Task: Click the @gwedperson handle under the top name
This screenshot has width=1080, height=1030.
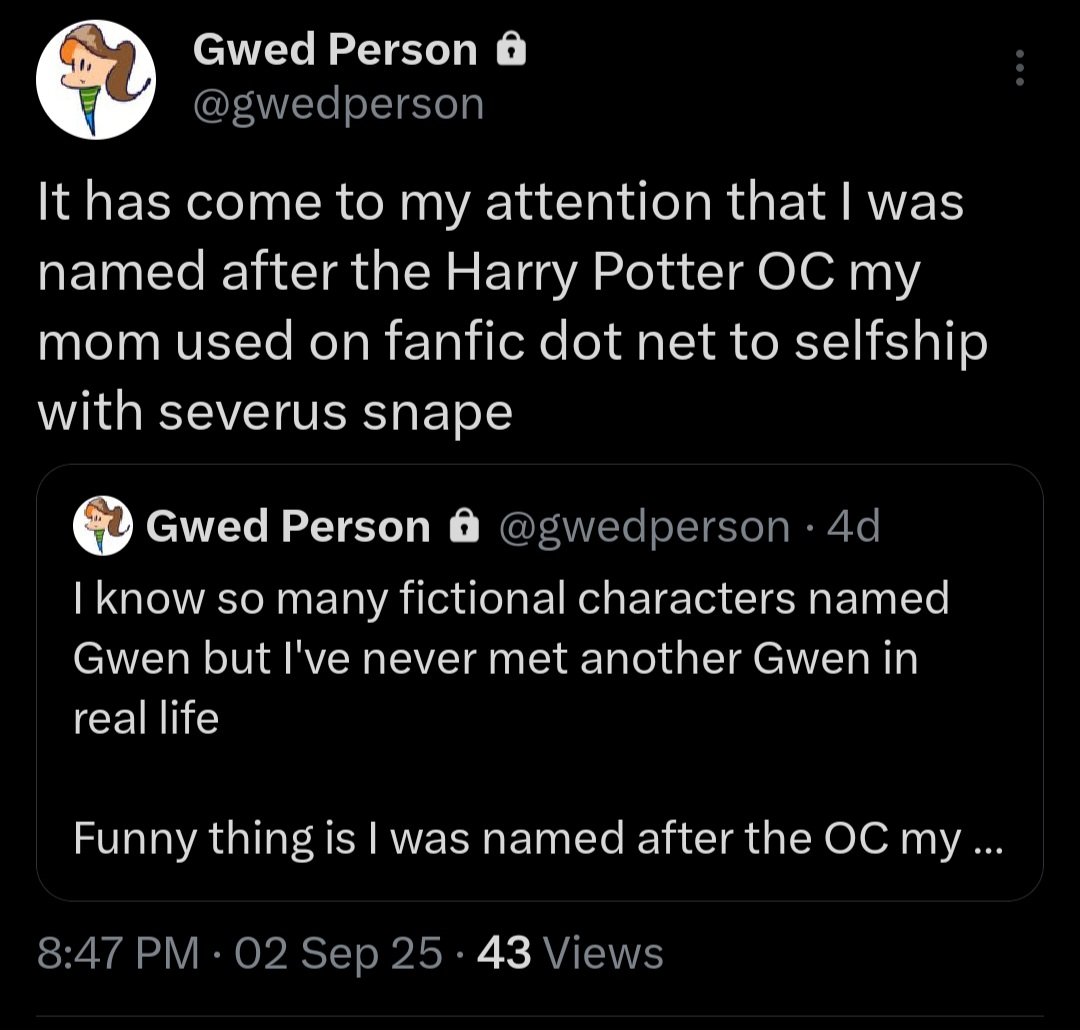Action: coord(338,102)
